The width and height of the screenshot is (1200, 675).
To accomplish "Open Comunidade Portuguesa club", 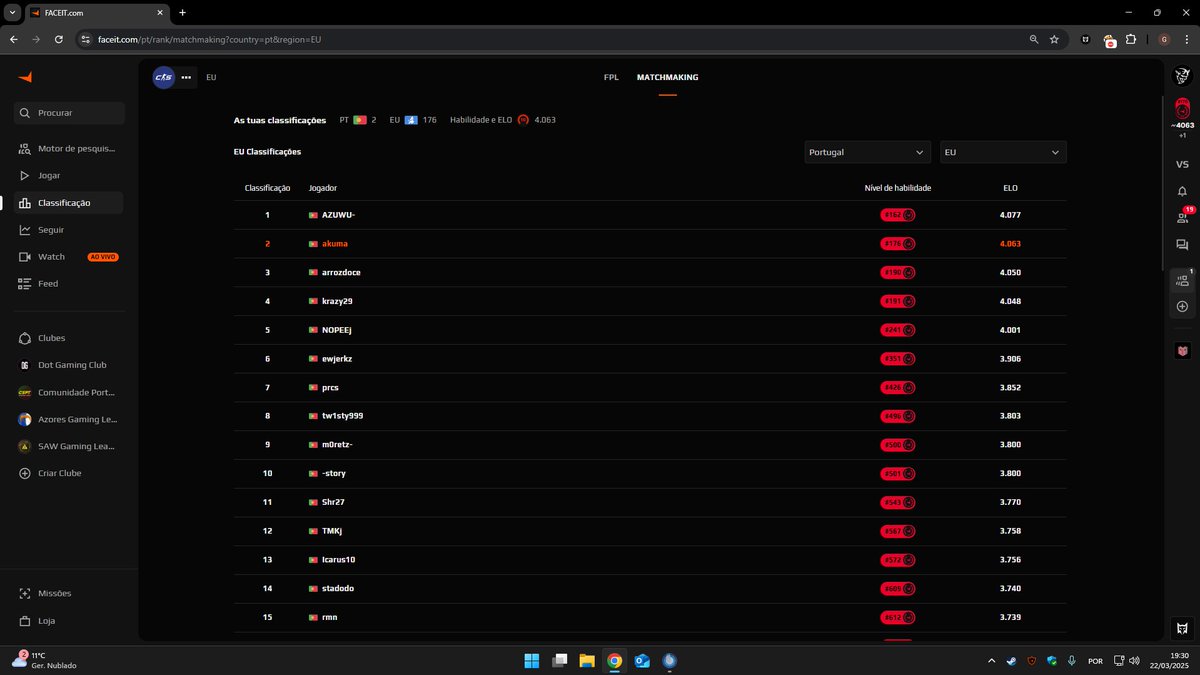I will (x=66, y=392).
